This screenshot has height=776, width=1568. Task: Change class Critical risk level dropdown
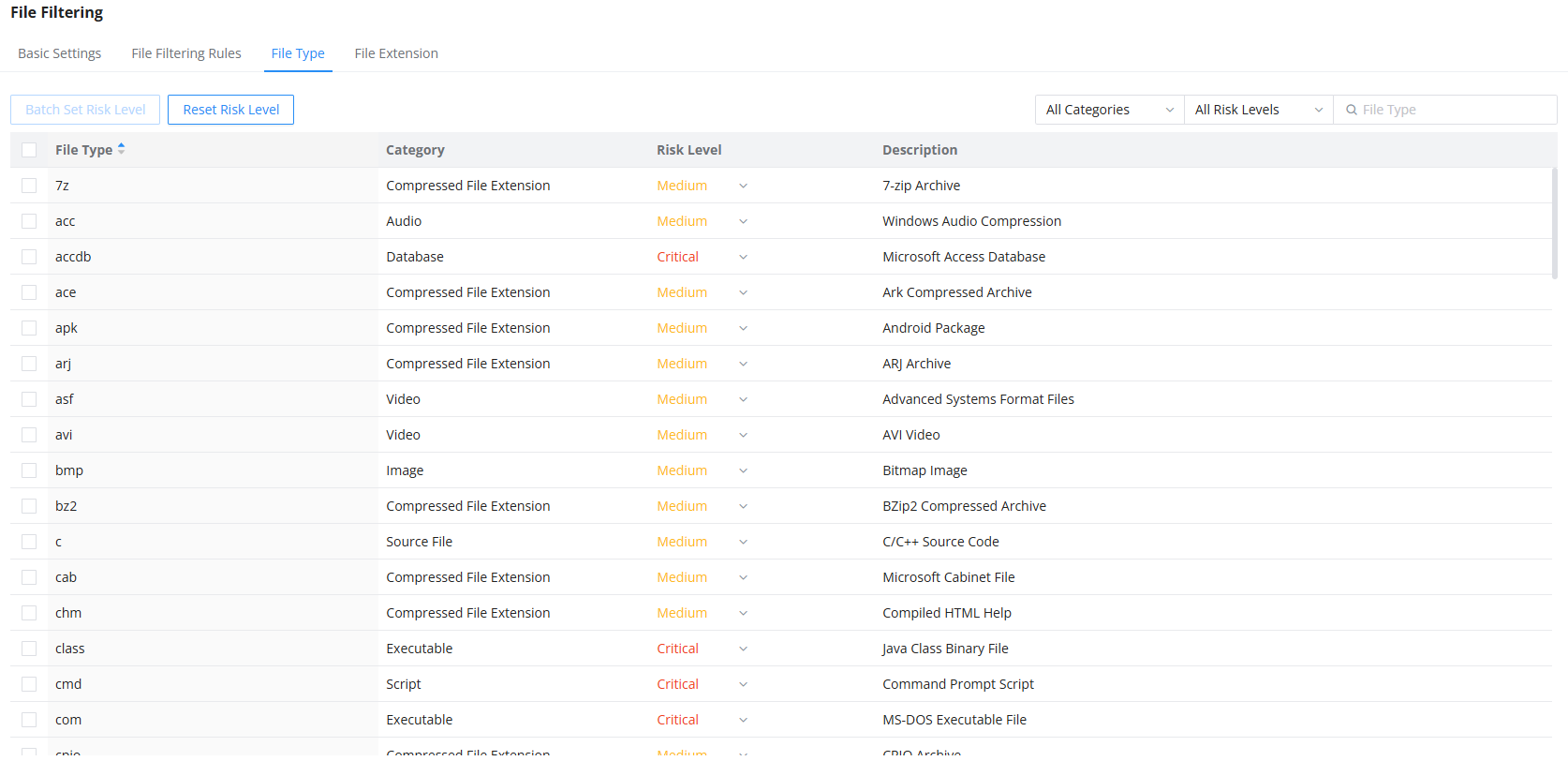703,649
